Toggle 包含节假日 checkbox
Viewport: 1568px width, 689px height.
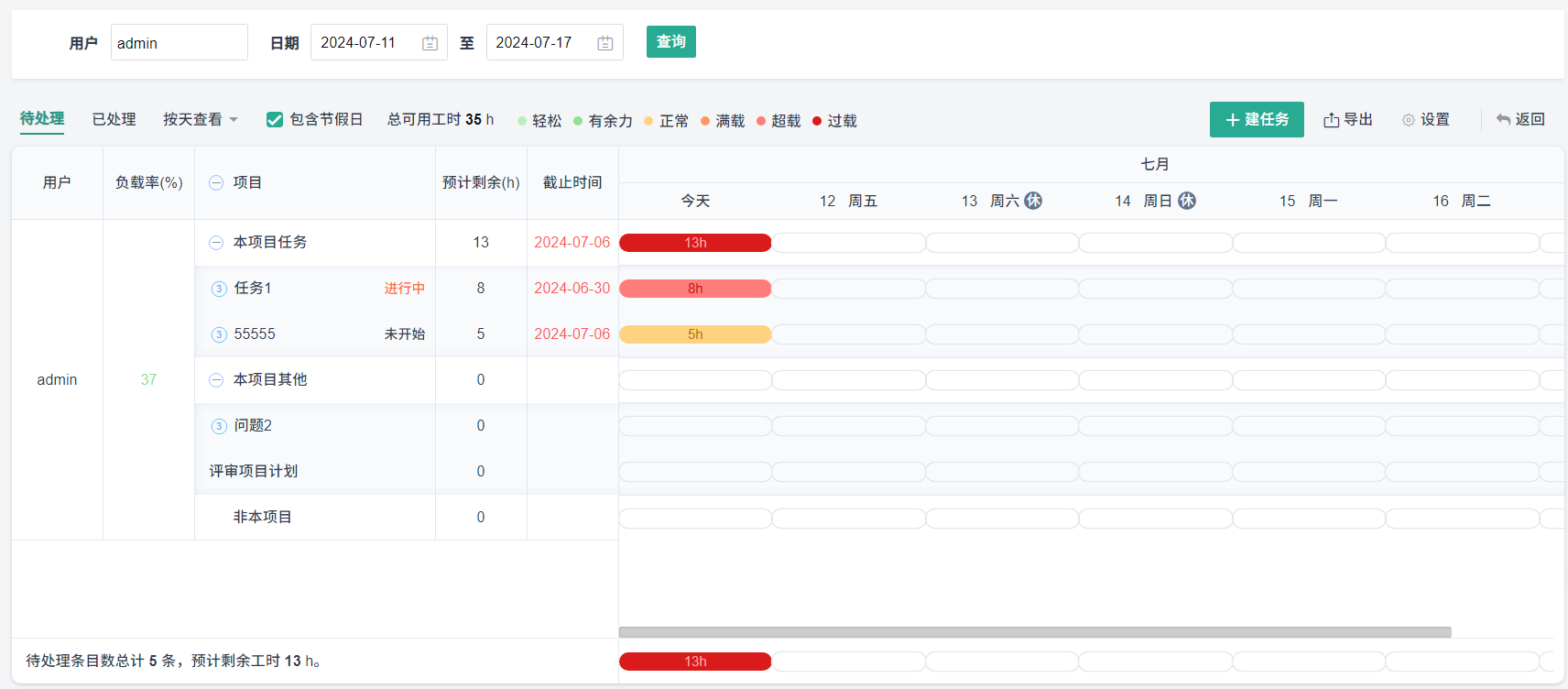274,120
